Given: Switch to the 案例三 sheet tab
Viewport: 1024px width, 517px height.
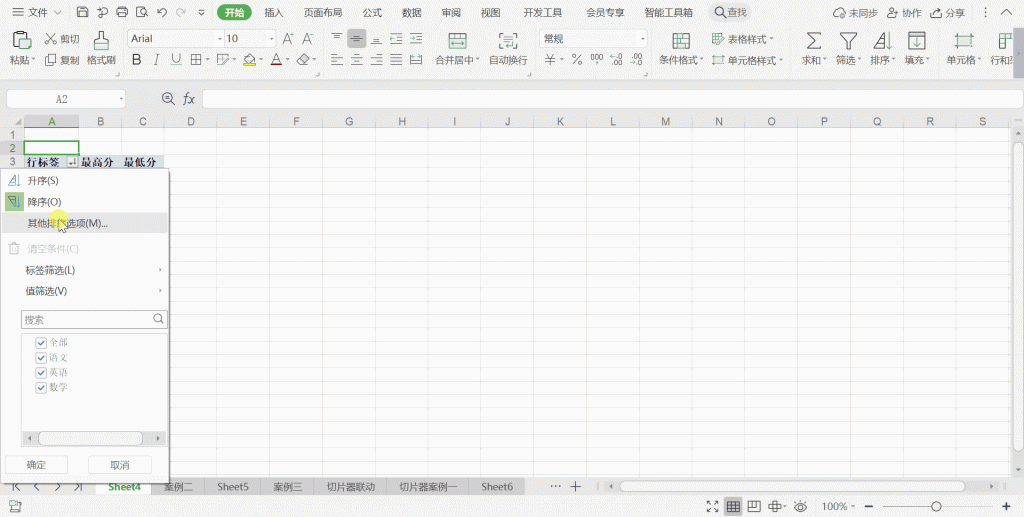Looking at the screenshot, I should point(287,487).
